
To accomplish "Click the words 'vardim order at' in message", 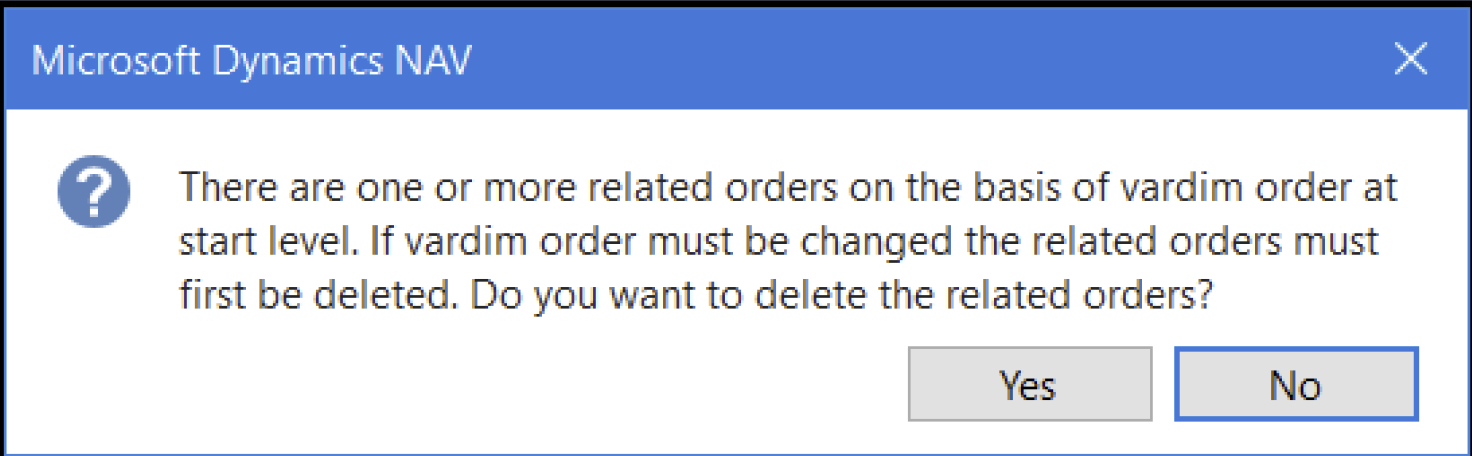I will [1262, 187].
